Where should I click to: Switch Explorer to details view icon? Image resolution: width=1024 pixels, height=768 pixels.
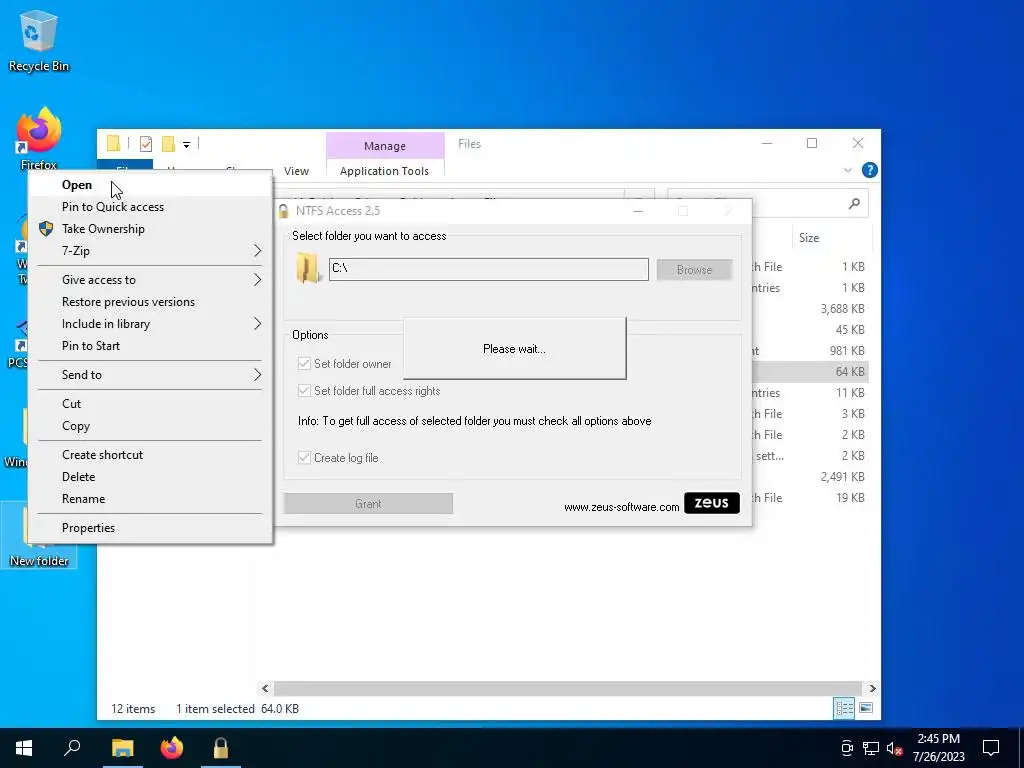[844, 708]
